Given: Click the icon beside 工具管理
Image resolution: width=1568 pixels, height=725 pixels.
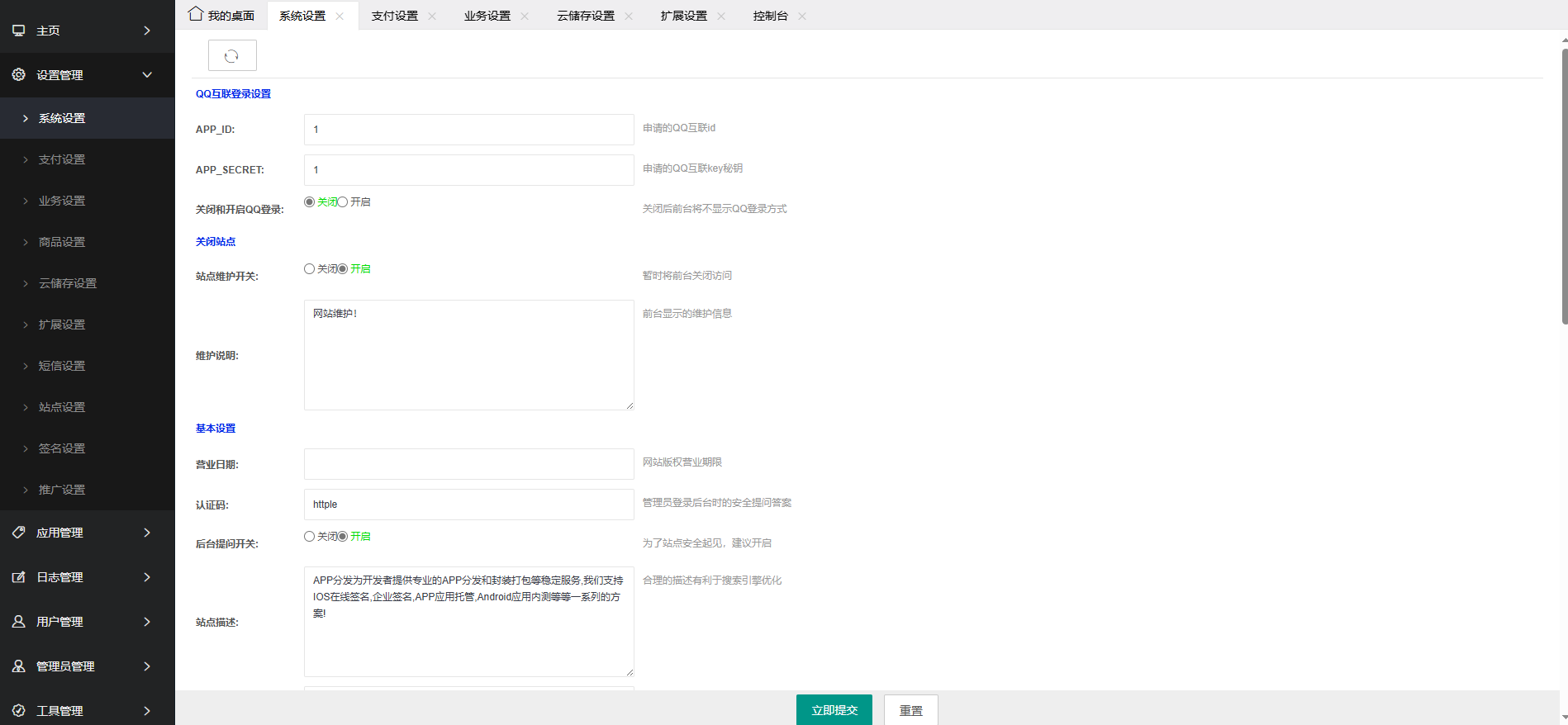Looking at the screenshot, I should click(x=18, y=710).
